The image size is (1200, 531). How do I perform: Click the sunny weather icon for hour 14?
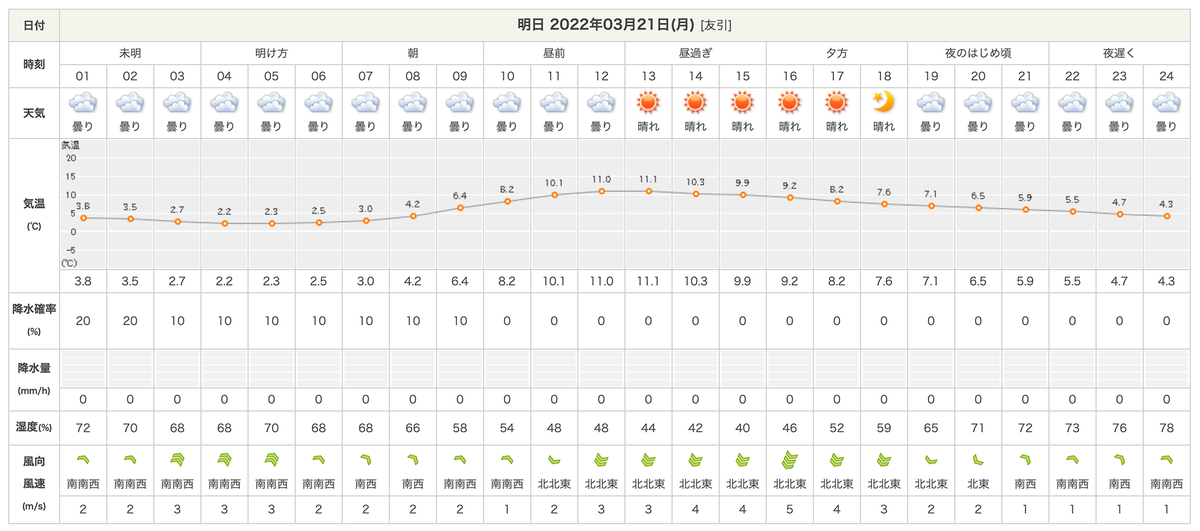pyautogui.click(x=695, y=102)
